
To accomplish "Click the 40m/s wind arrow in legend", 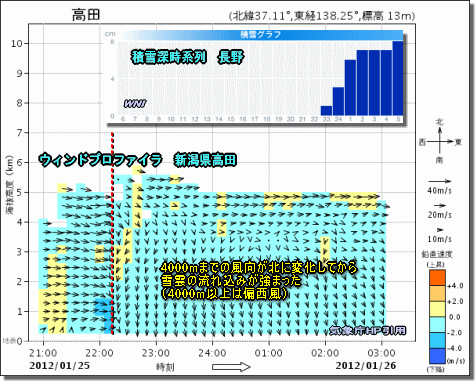I will [440, 181].
